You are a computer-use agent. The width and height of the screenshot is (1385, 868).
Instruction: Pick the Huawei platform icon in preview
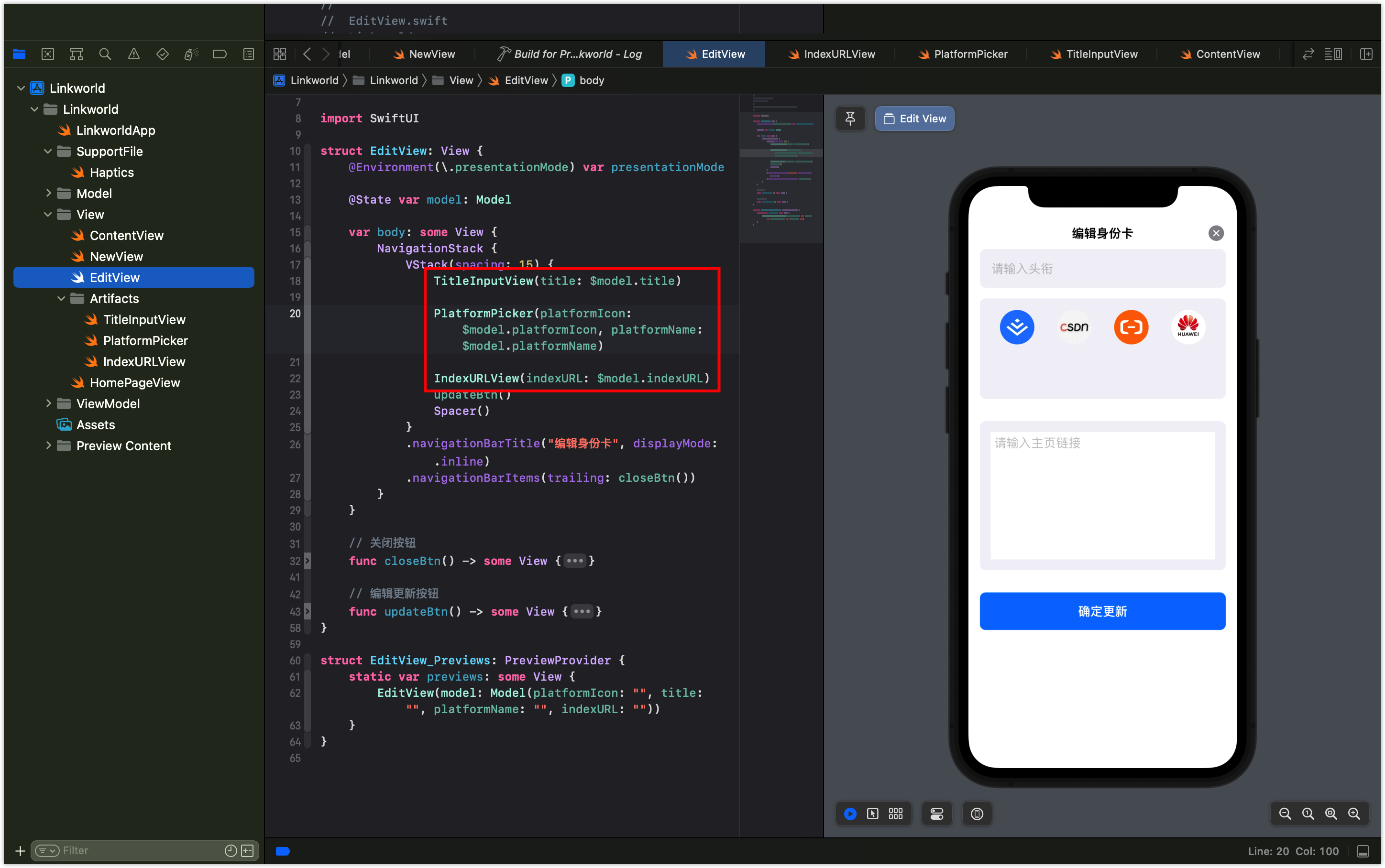click(1188, 326)
